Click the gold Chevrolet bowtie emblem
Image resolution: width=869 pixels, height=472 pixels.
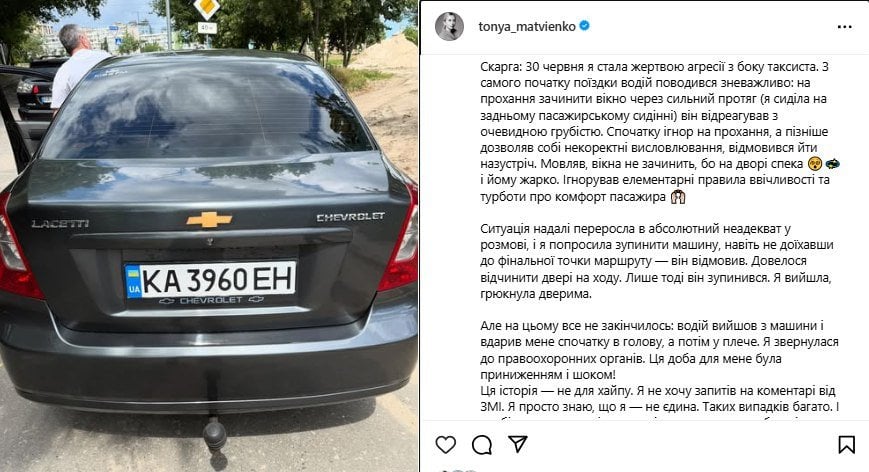pyautogui.click(x=209, y=220)
